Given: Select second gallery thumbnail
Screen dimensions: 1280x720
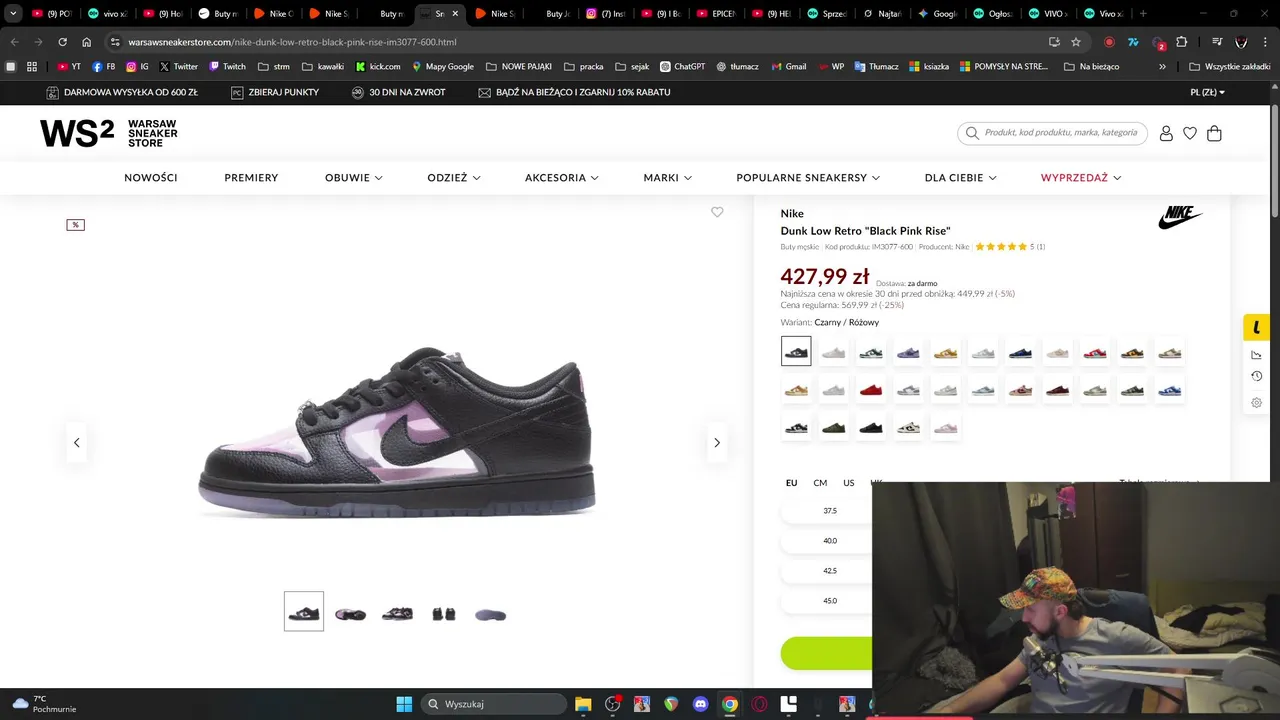Looking at the screenshot, I should (x=350, y=613).
